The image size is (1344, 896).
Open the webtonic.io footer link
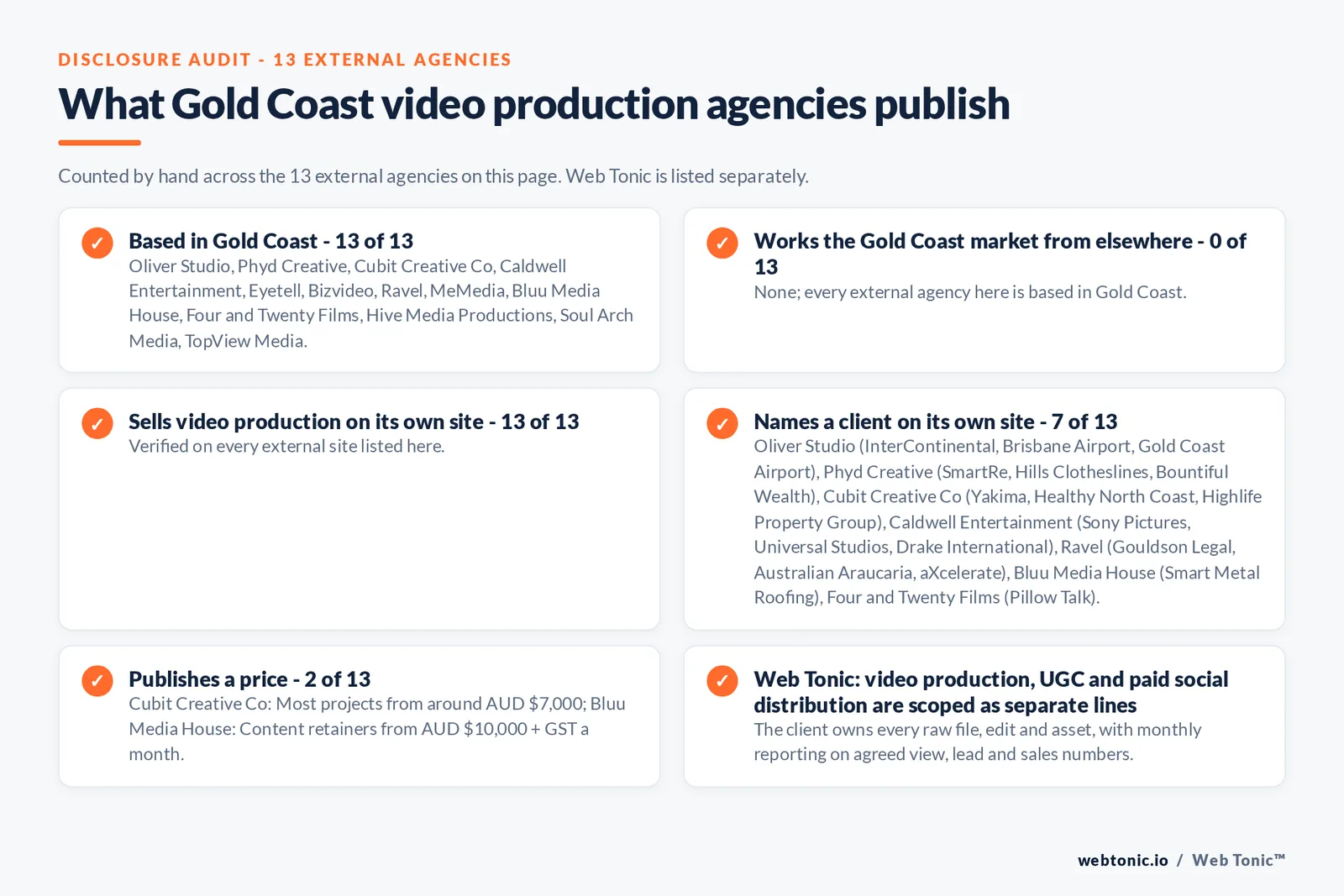[x=1123, y=860]
